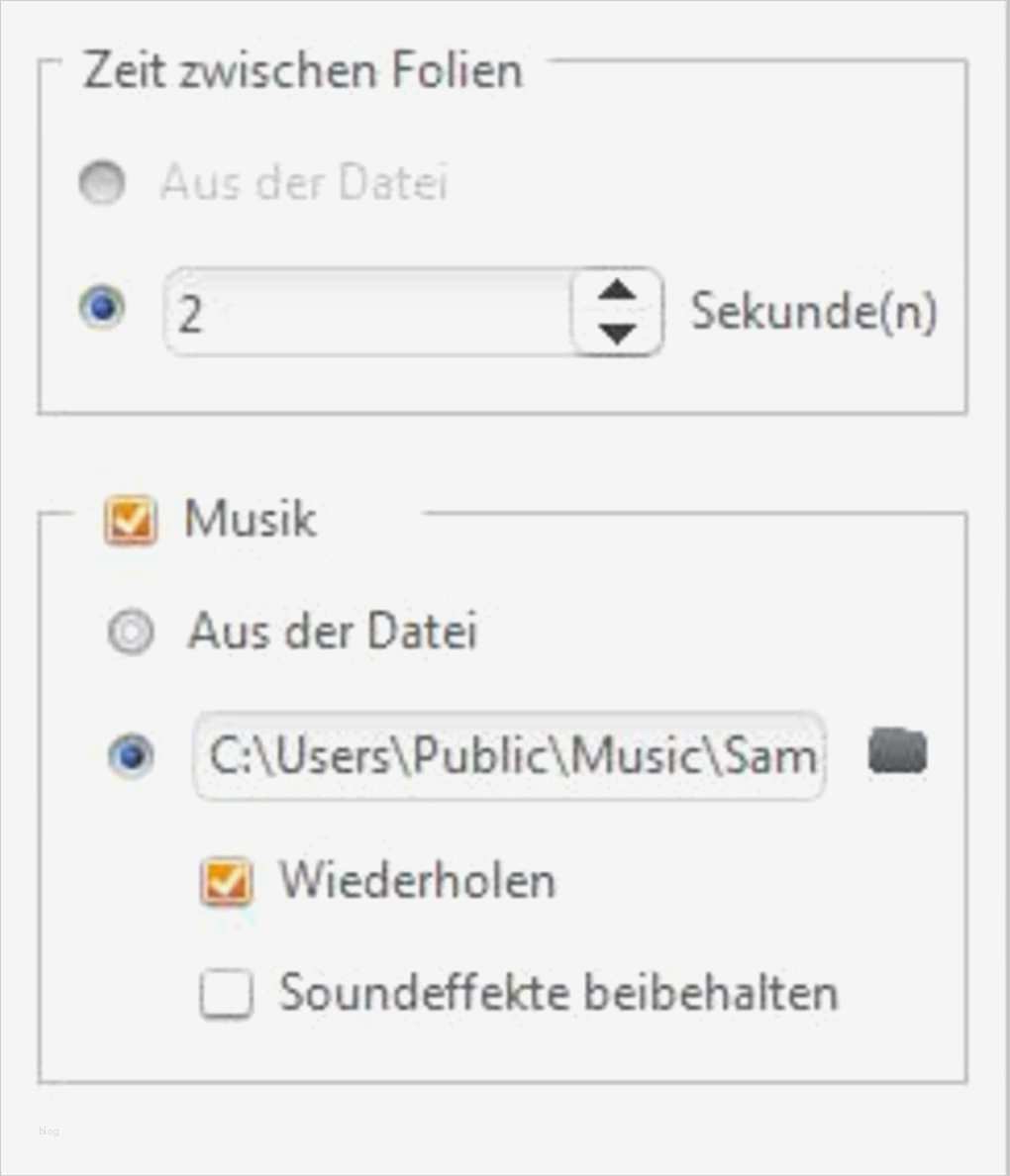Toggle the Musik checkbox
The image size is (1010, 1176).
130,520
